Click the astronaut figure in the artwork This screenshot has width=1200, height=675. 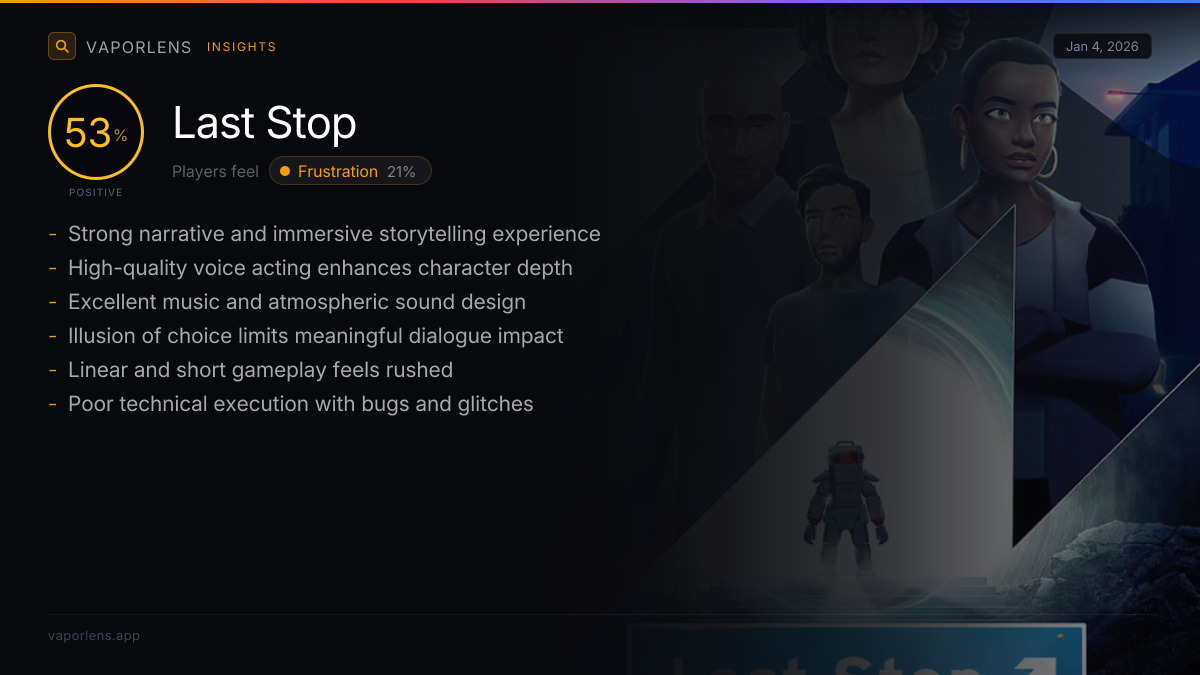[x=845, y=507]
